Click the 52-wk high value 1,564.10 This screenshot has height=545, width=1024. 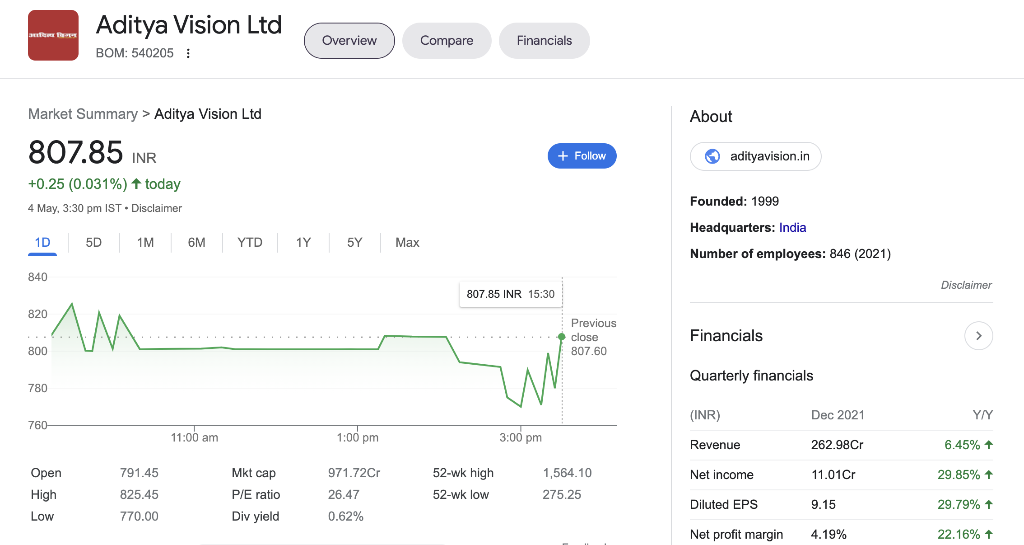click(567, 473)
